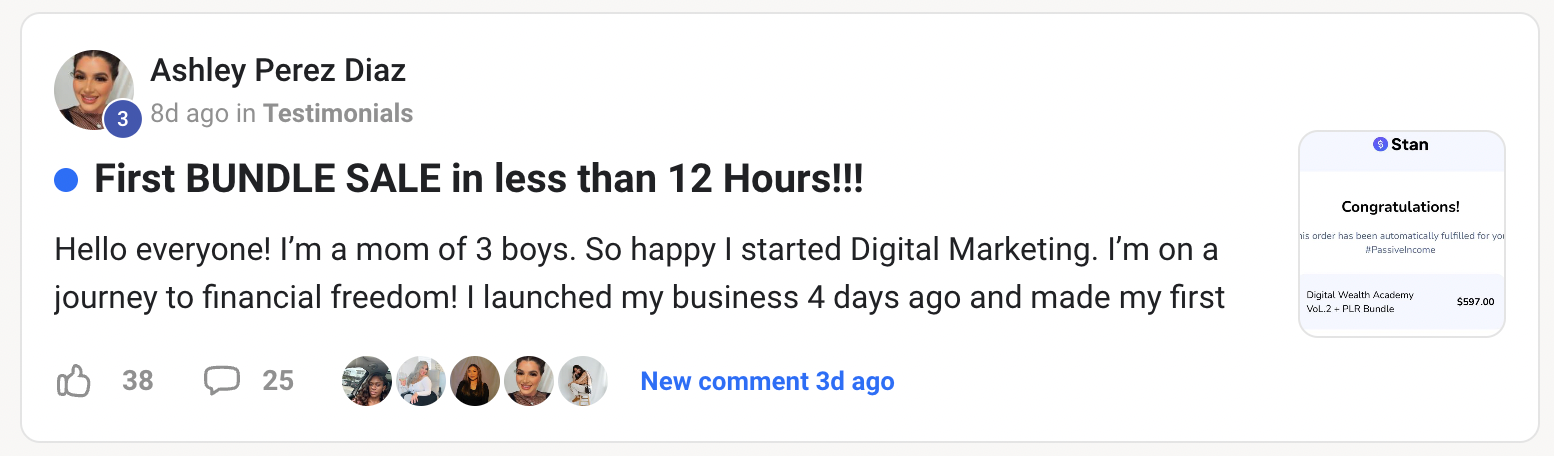This screenshot has width=1554, height=456.
Task: Open the fourth commenter's avatar
Action: 529,381
